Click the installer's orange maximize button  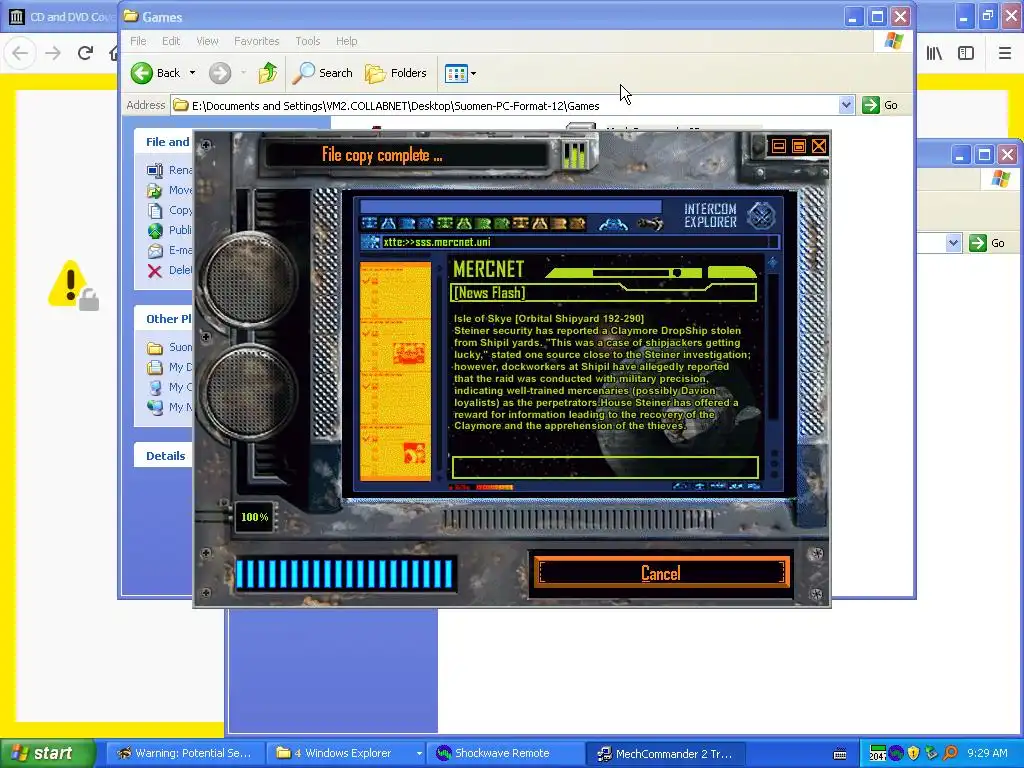(x=799, y=146)
